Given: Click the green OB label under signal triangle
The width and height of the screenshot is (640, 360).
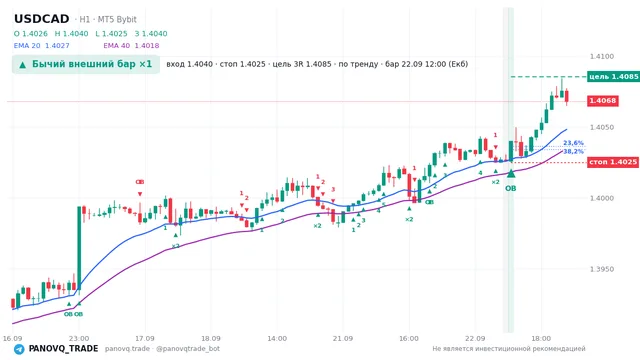Looking at the screenshot, I should pyautogui.click(x=511, y=189).
